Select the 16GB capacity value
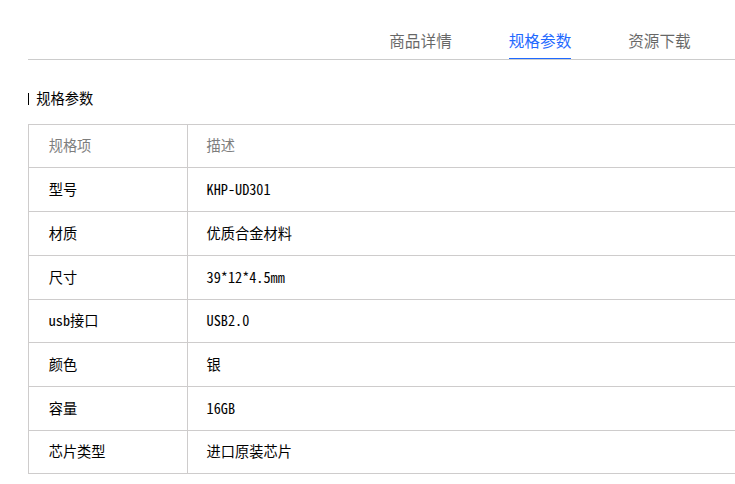 tap(221, 409)
